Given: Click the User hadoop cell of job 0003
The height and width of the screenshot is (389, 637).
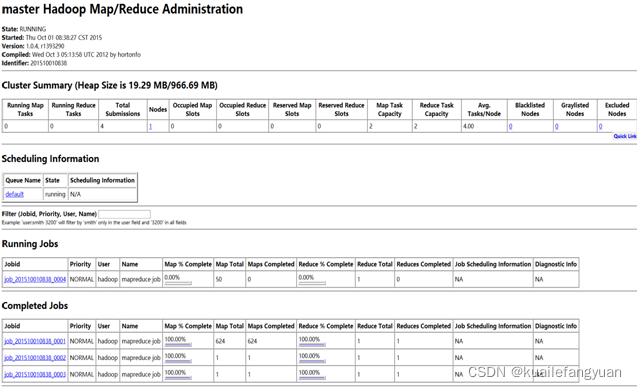Looking at the screenshot, I should (x=108, y=374).
